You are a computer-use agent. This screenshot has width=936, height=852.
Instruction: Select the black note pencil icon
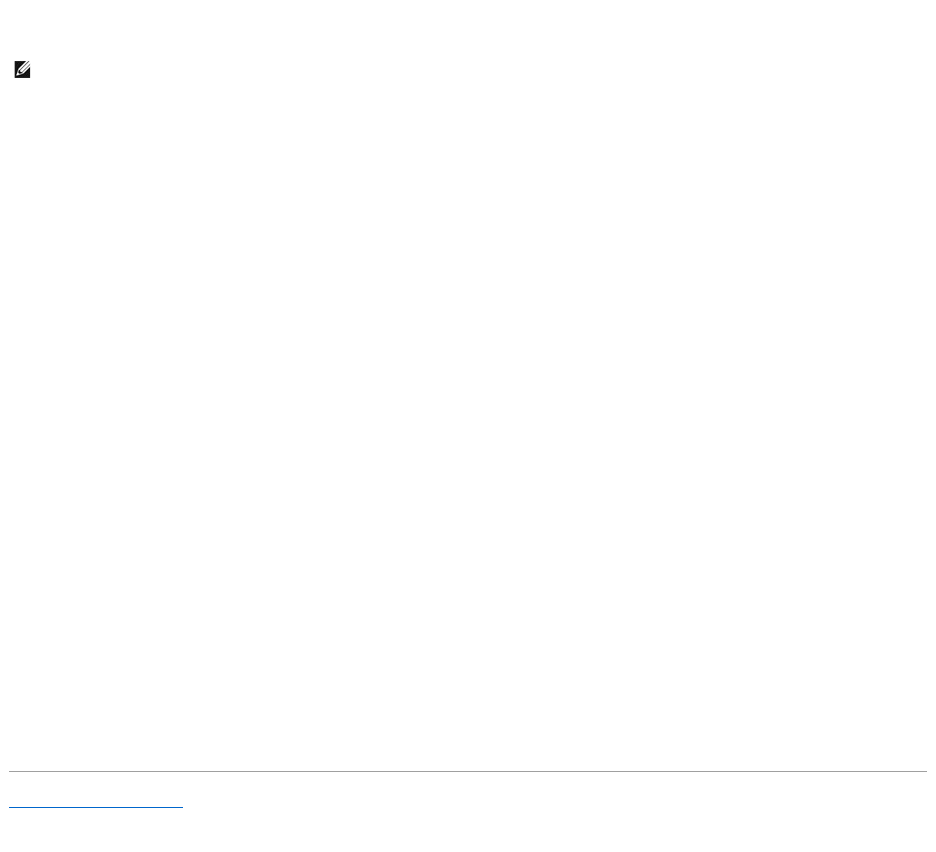click(x=22, y=69)
